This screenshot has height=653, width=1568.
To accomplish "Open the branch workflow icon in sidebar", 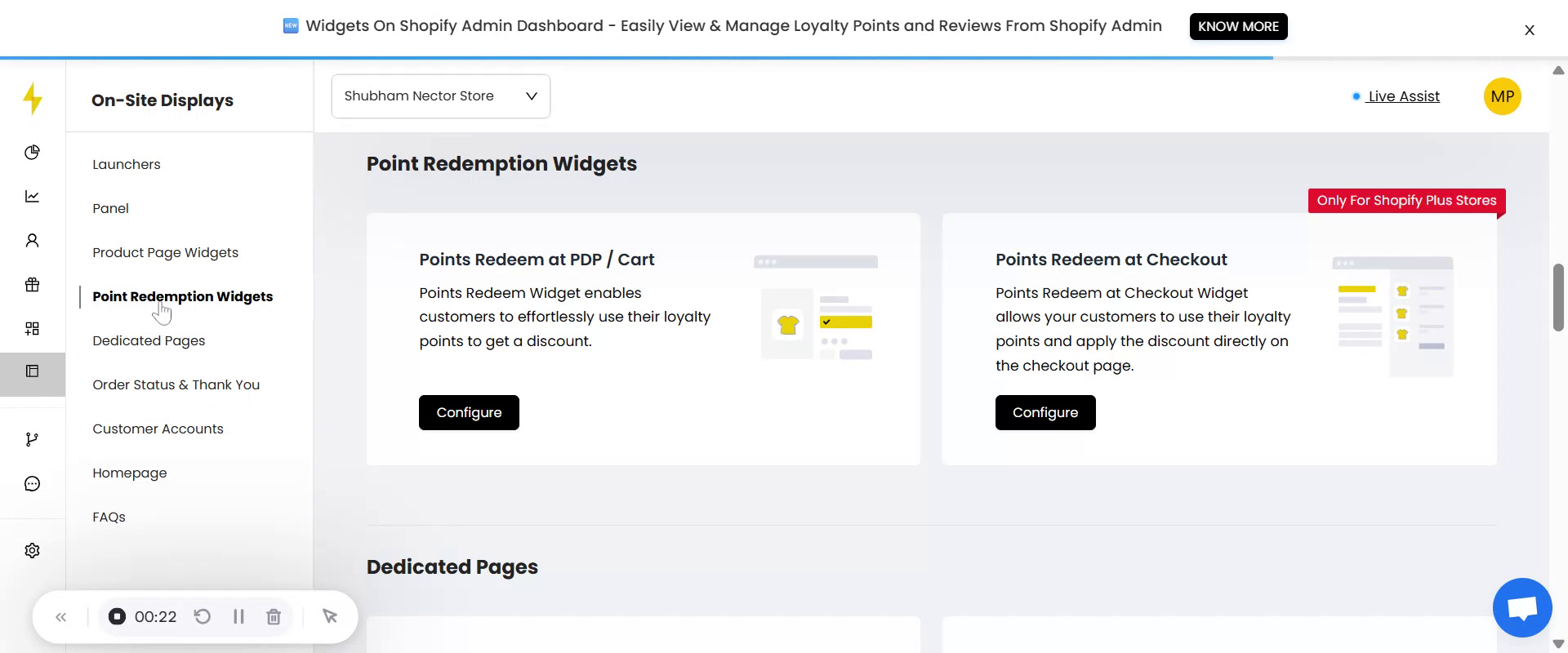I will pos(32,440).
